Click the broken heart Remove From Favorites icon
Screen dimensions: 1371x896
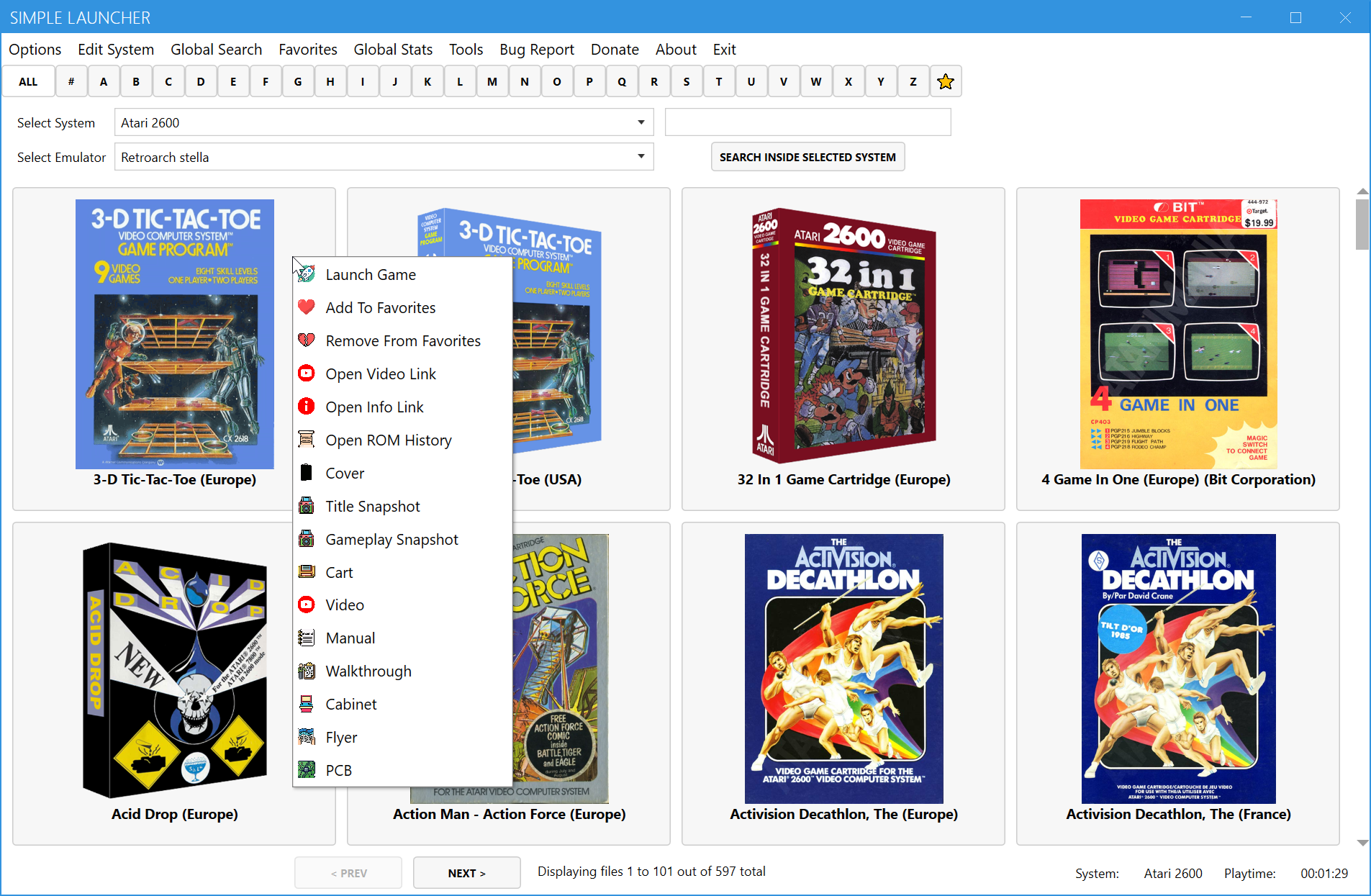307,340
